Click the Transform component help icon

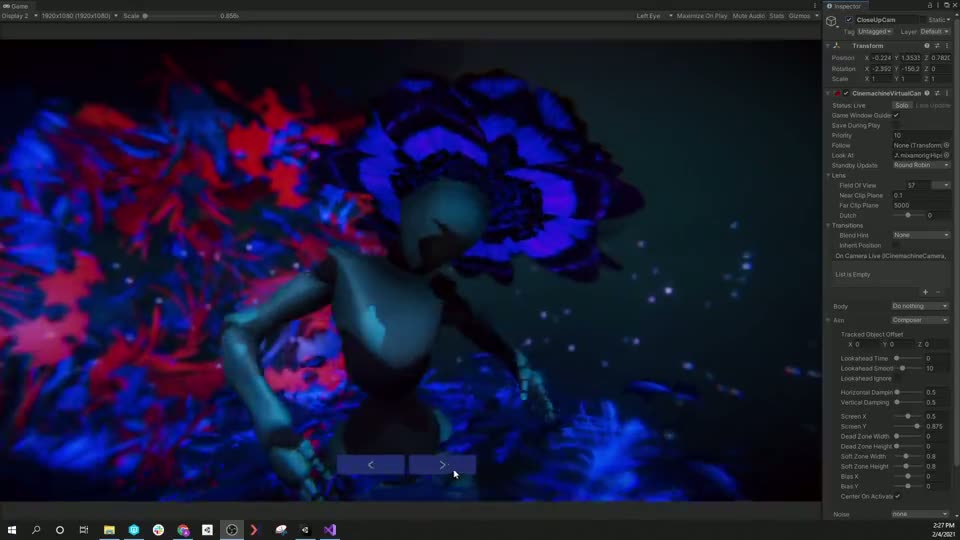pos(926,46)
